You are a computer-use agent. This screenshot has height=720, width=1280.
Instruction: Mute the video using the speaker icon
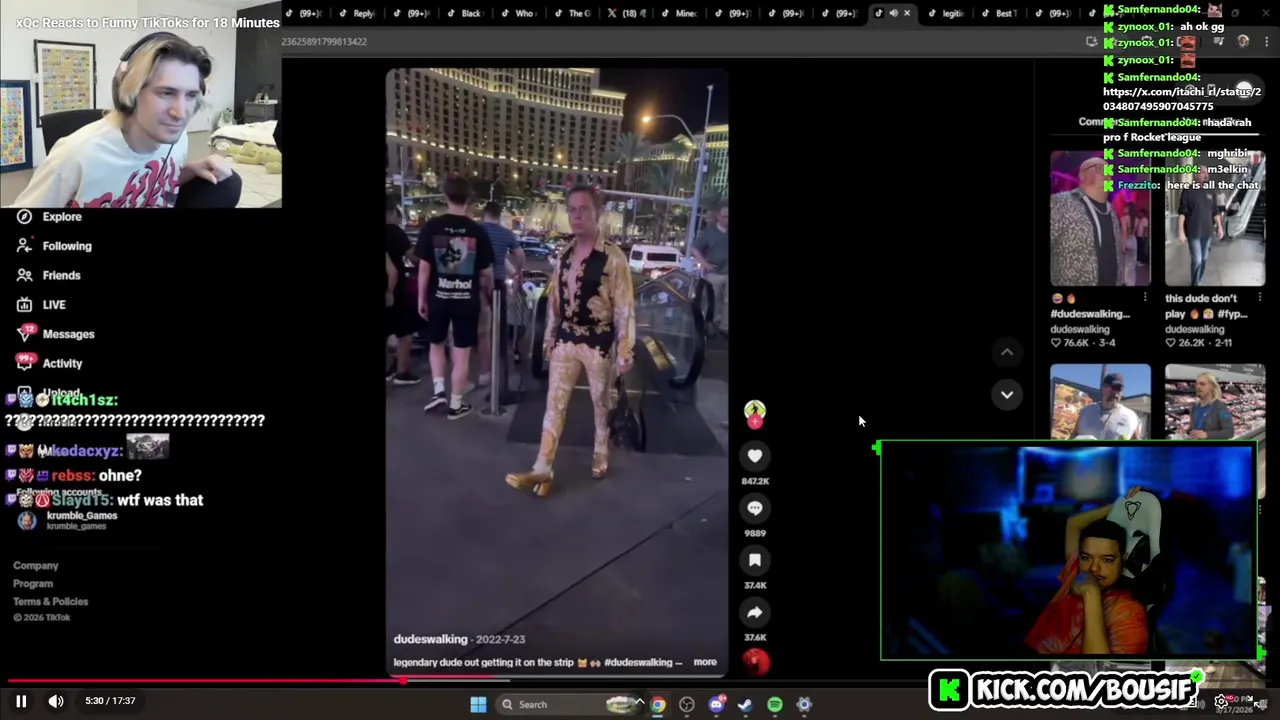(x=56, y=701)
